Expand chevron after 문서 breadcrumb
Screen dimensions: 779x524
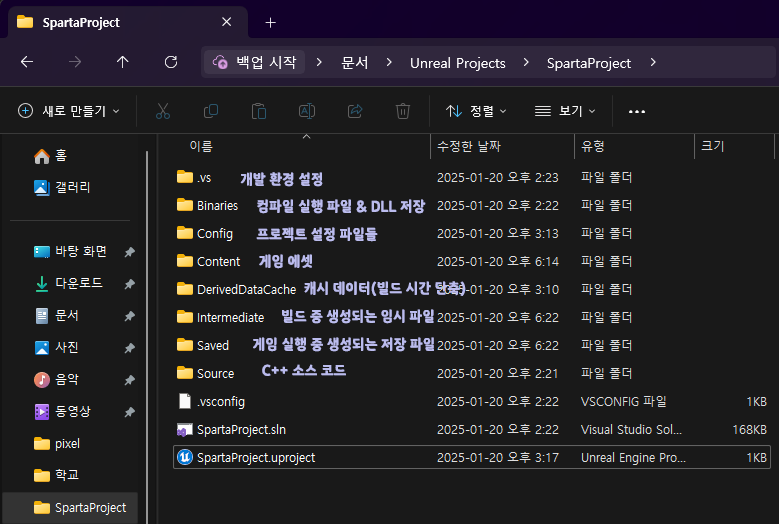tap(389, 63)
